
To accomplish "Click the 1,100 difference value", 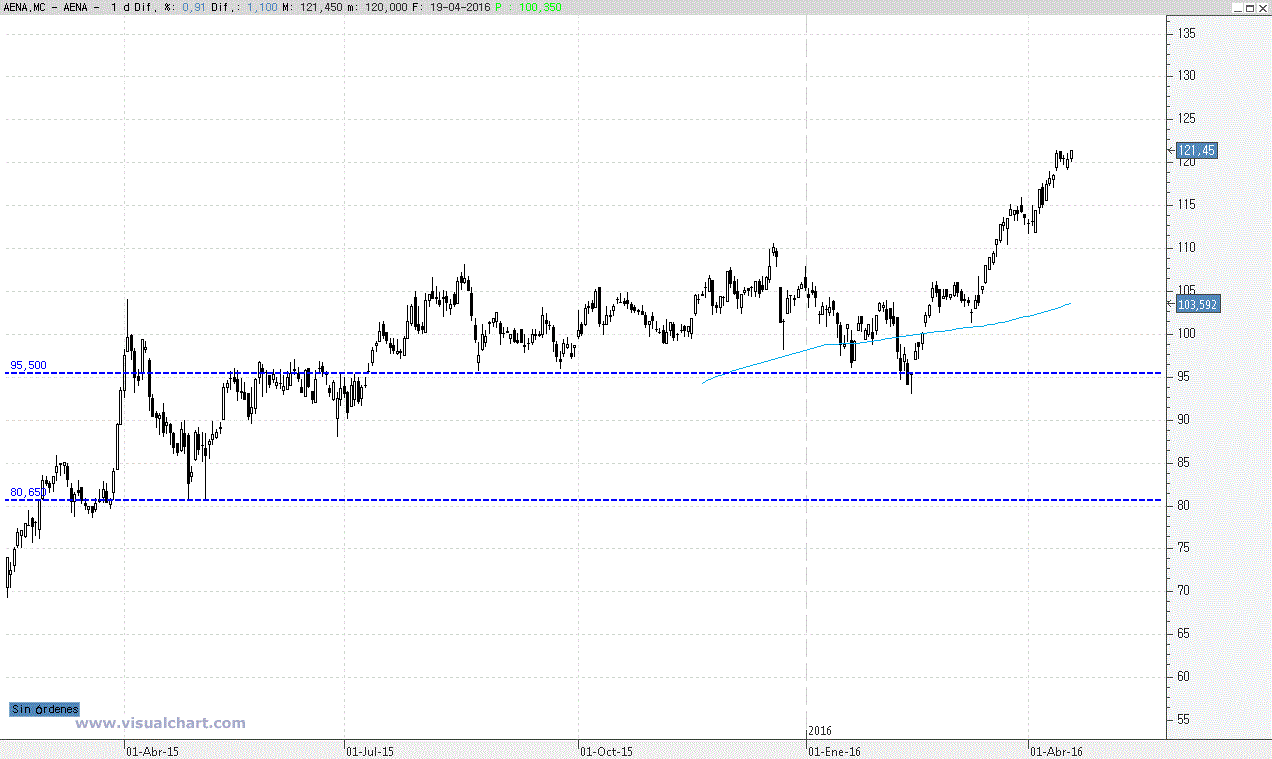I will (x=261, y=7).
